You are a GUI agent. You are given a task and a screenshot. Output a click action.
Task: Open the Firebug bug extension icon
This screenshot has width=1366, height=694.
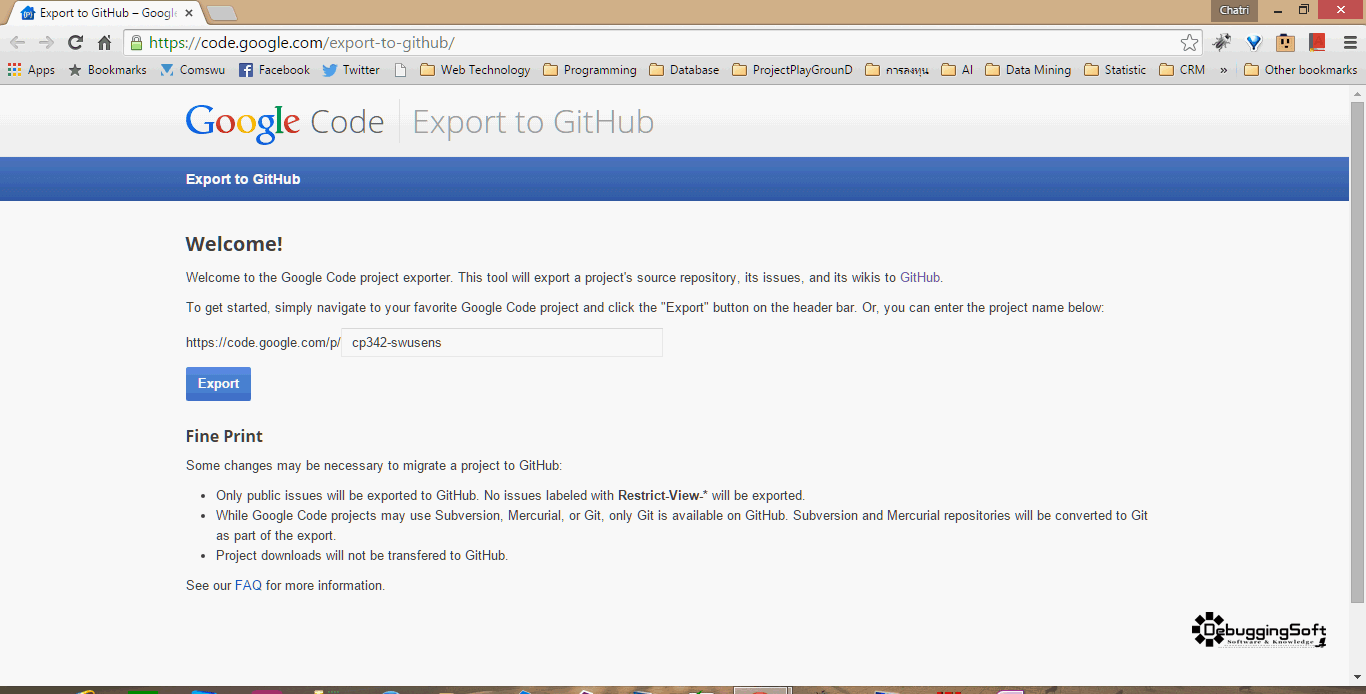tap(1222, 43)
